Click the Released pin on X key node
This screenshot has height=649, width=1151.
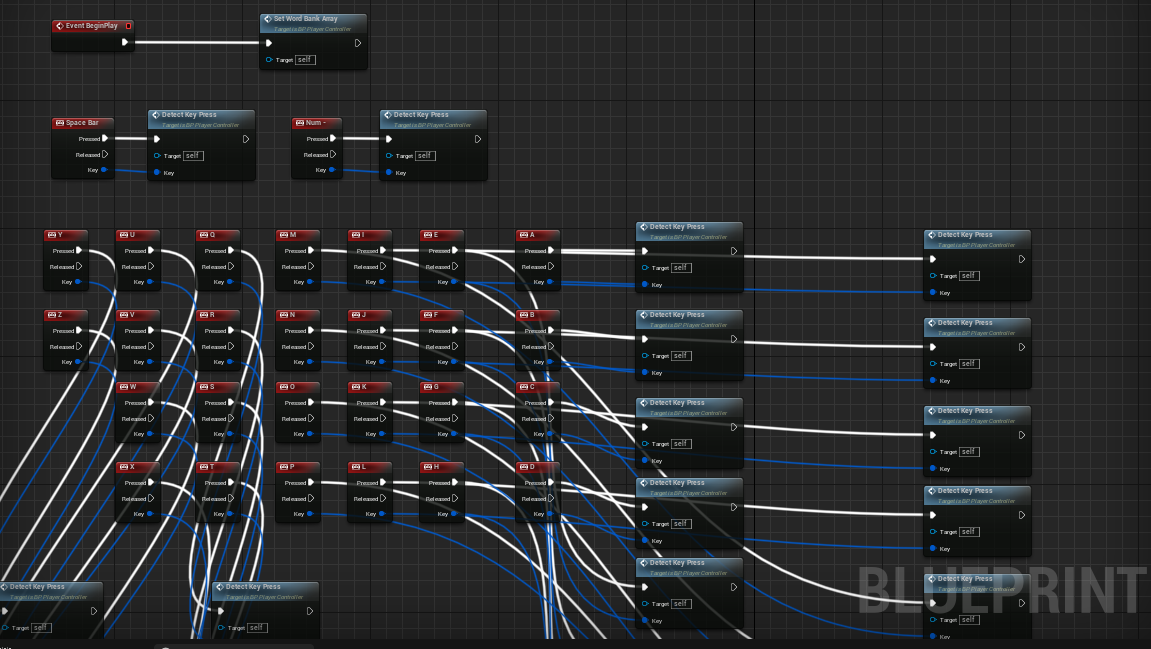pyautogui.click(x=150, y=498)
